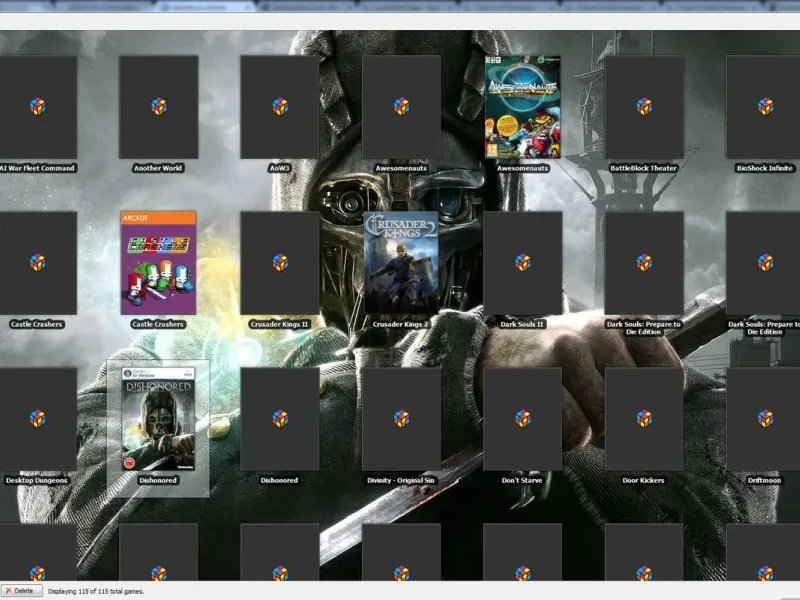Open the BattleBlock Theater placeholder cover
Viewport: 800px width, 600px height.
tap(644, 107)
